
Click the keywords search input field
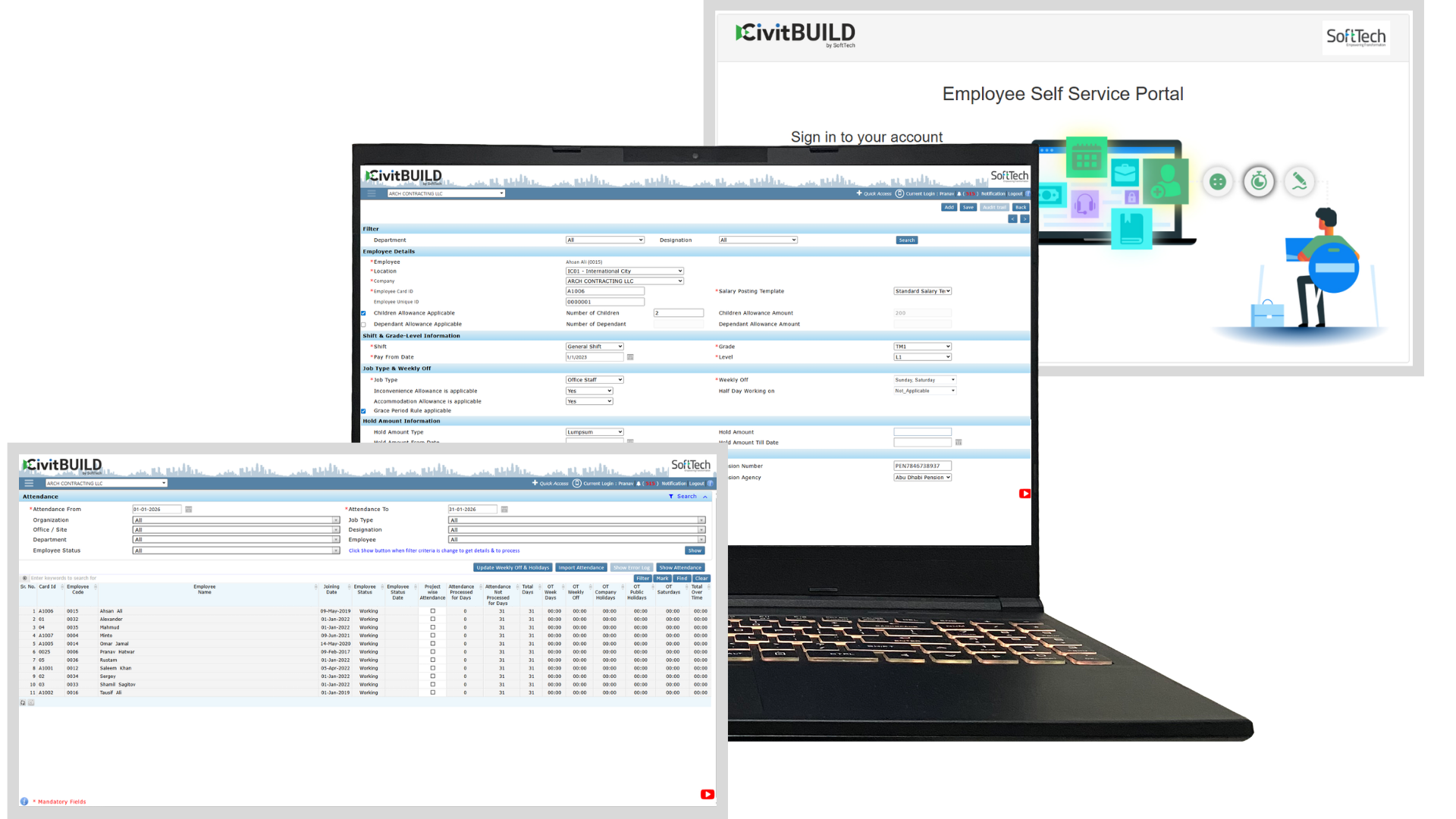click(76, 577)
